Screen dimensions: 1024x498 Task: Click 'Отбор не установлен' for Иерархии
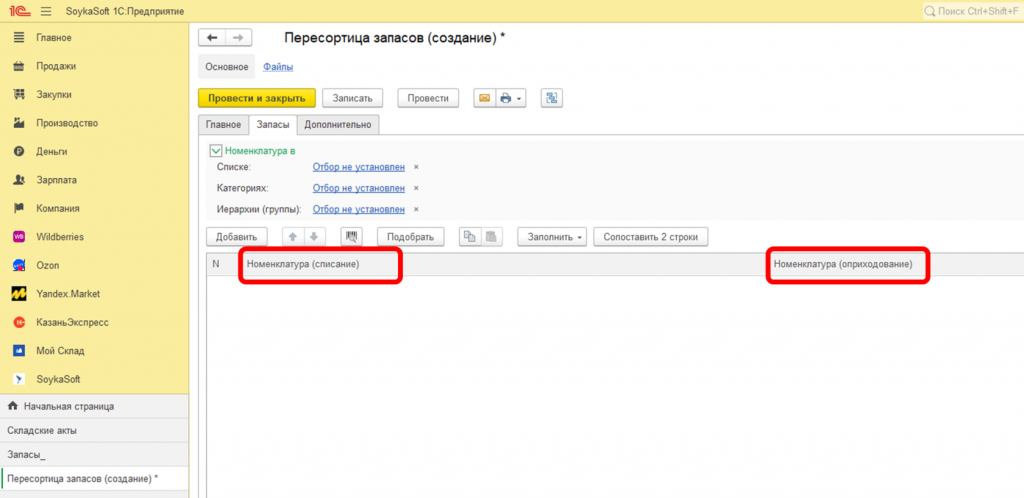[x=358, y=209]
